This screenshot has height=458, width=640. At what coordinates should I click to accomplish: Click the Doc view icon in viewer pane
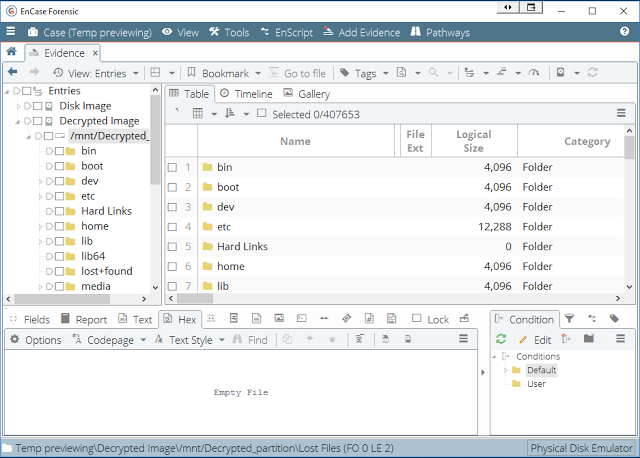point(234,318)
